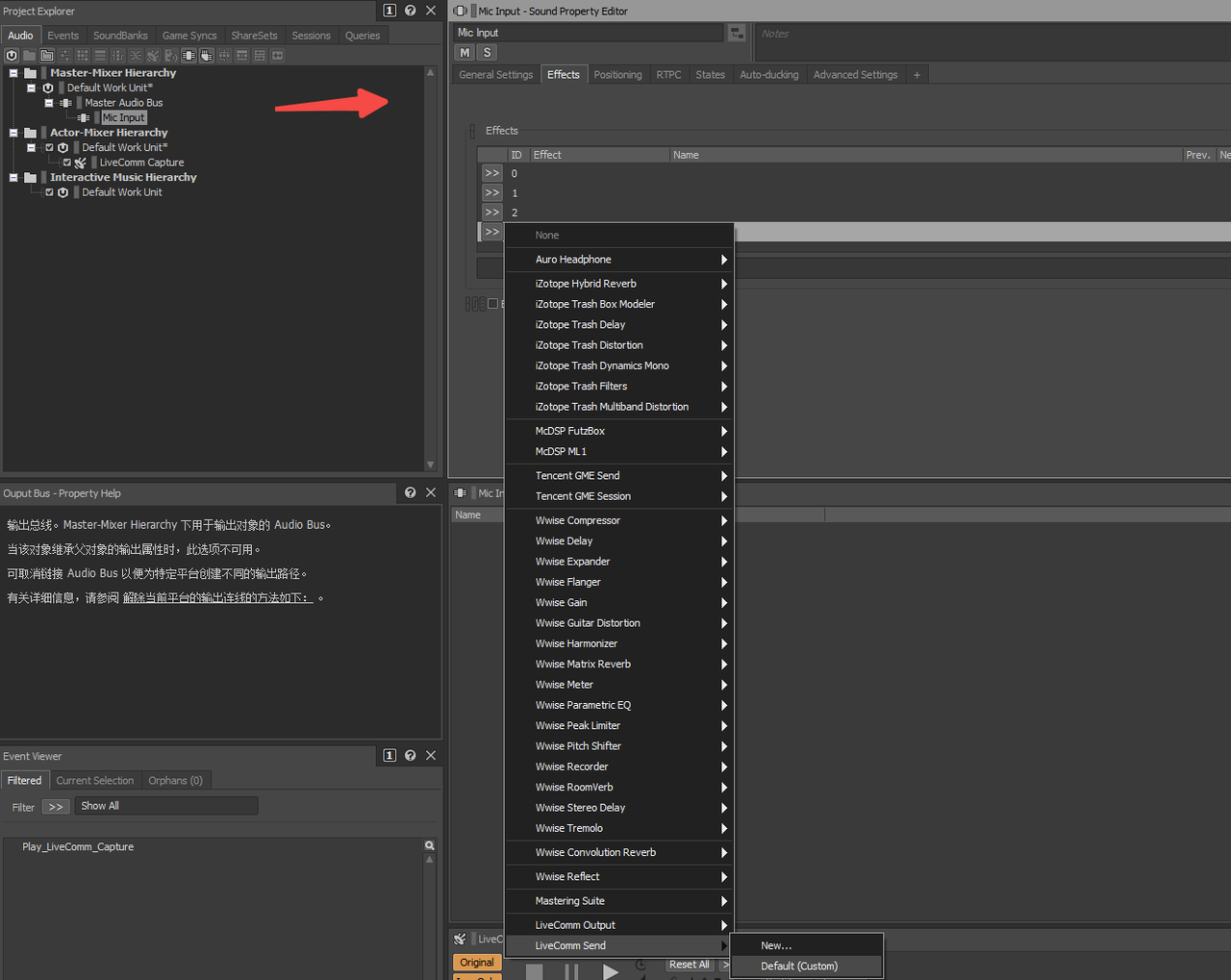This screenshot has width=1231, height=980.
Task: Toggle checkbox beside Interactive Music Default Work Unit
Action: point(49,192)
